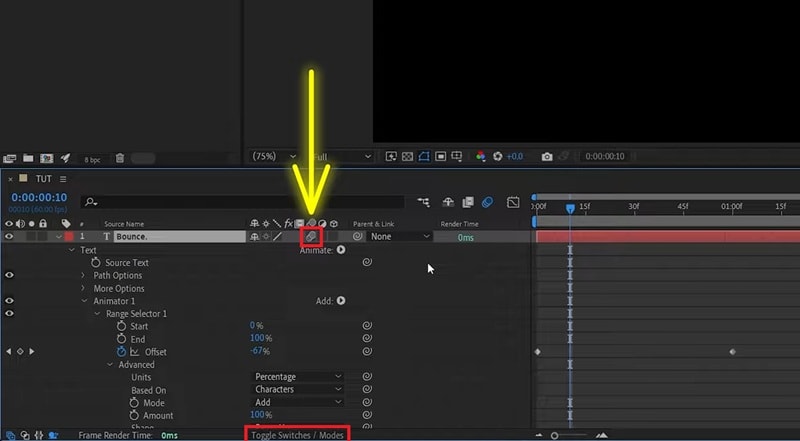
Task: Click Offset value -67%
Action: pos(260,351)
